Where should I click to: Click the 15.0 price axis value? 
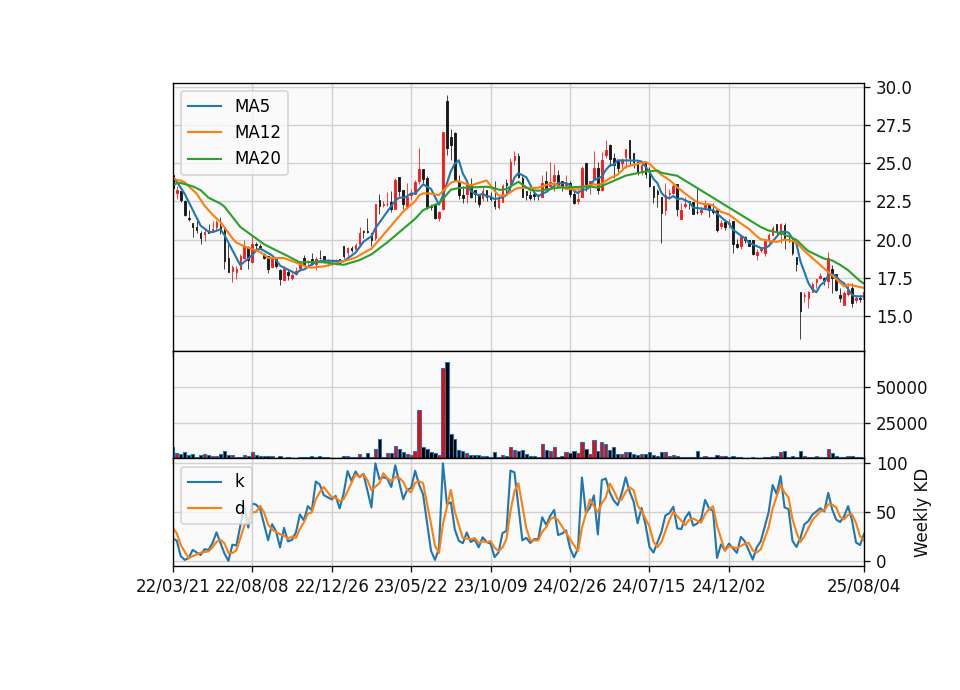tap(894, 317)
